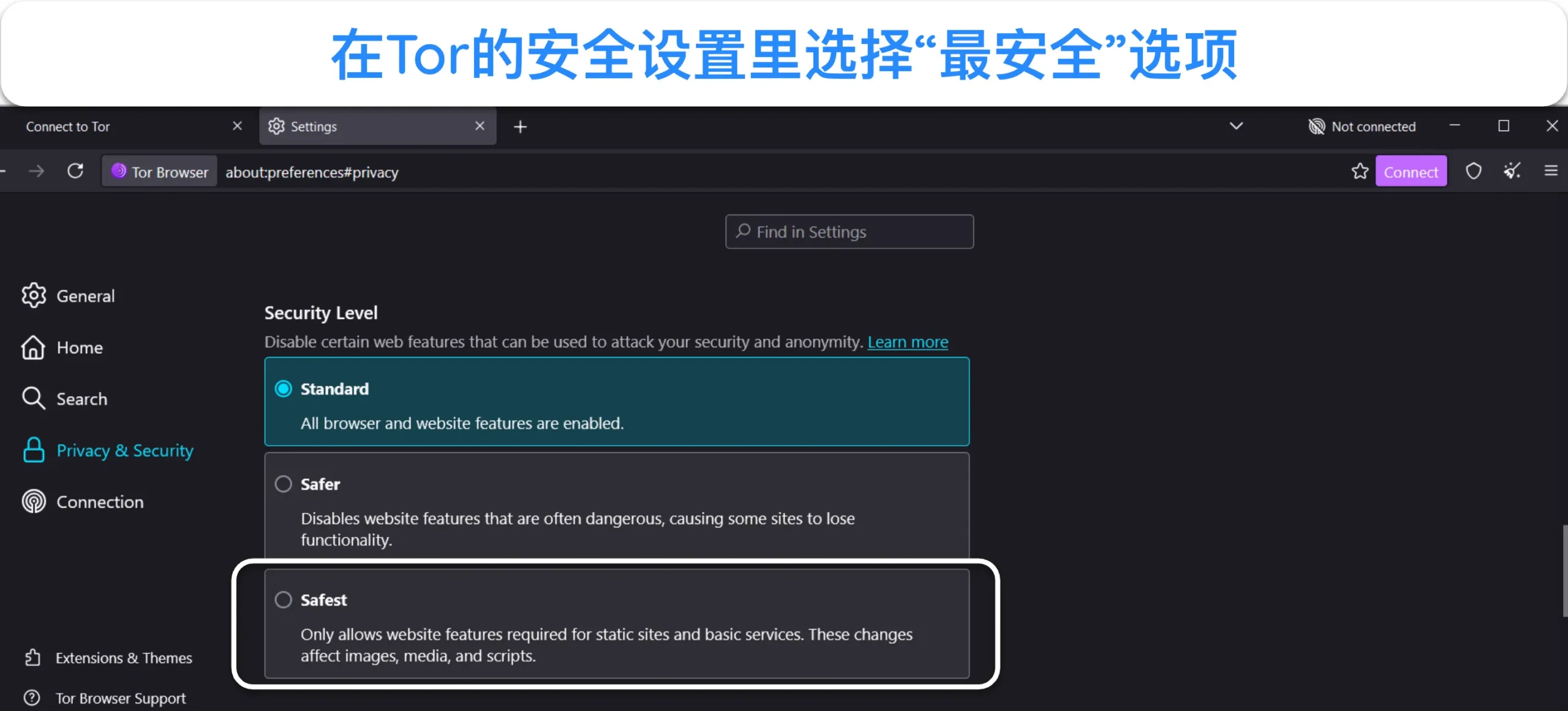Open Privacy & Security settings category
The height and width of the screenshot is (711, 1568).
click(108, 450)
